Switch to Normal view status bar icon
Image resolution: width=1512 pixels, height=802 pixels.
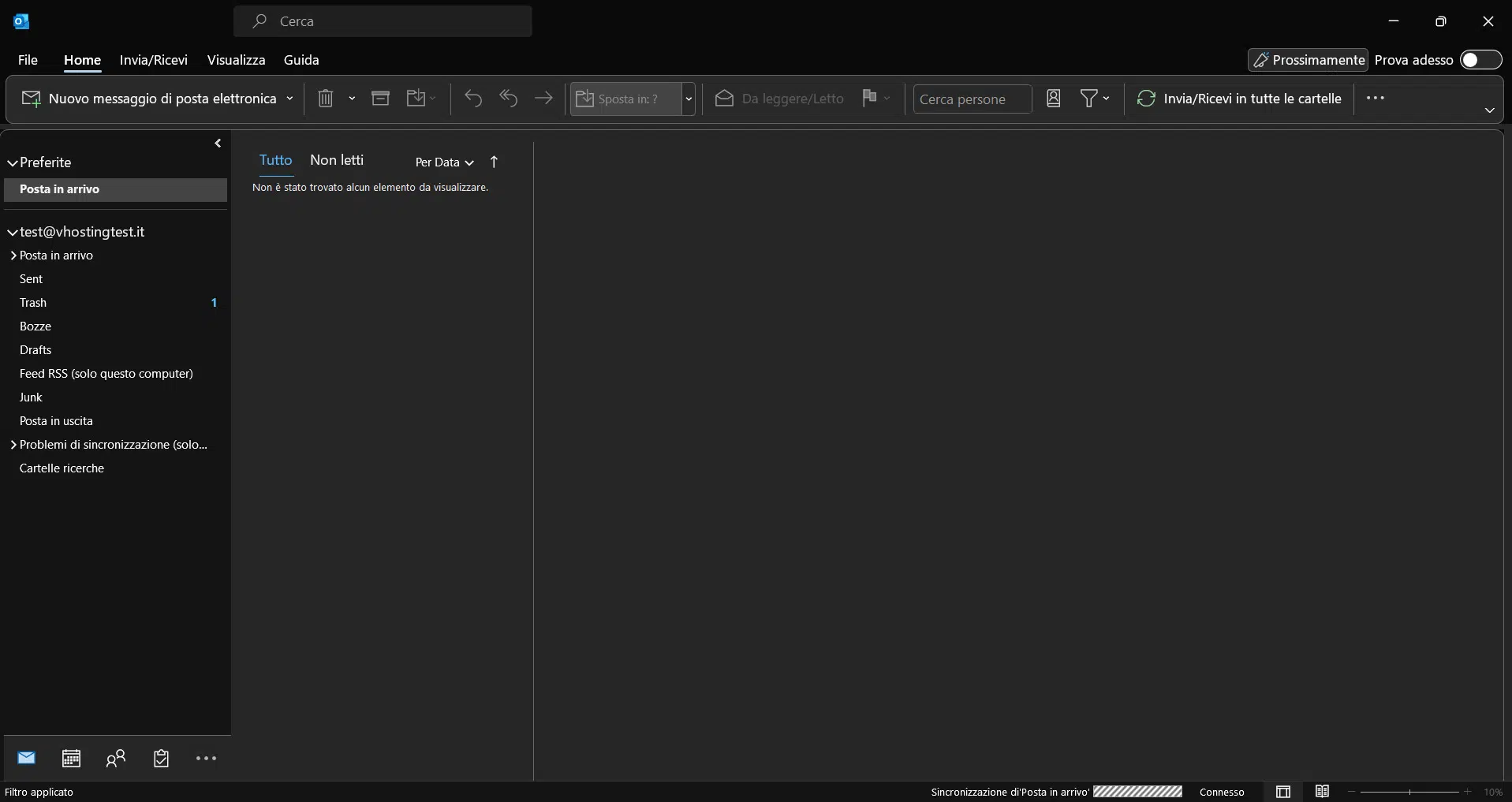tap(1283, 792)
